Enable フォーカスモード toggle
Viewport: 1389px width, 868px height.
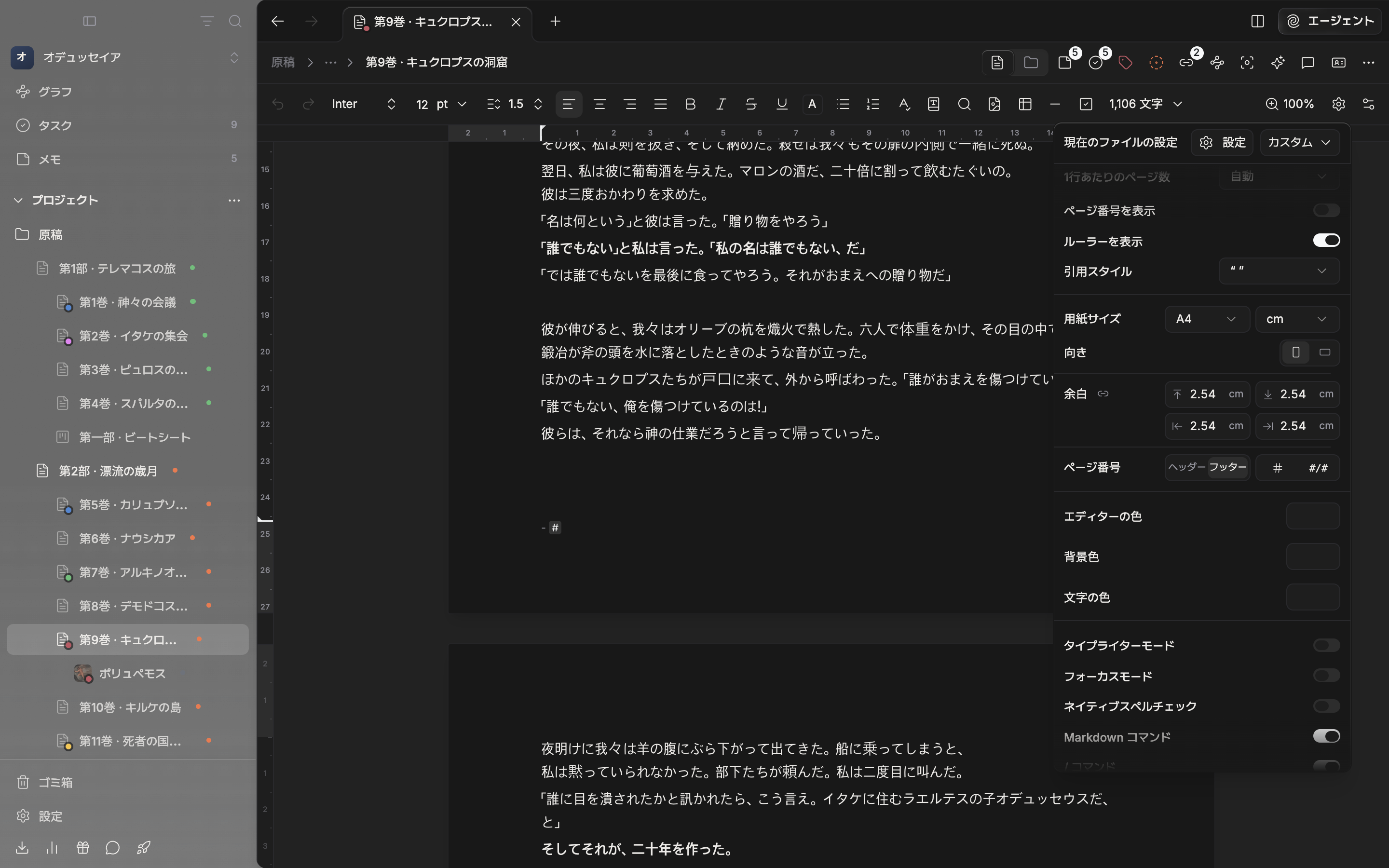1326,676
